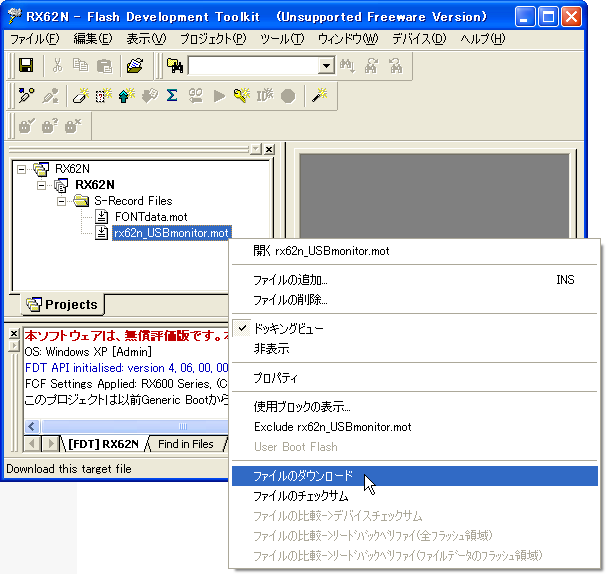Open the 編集(E) menu
606x574 pixels.
coord(93,39)
